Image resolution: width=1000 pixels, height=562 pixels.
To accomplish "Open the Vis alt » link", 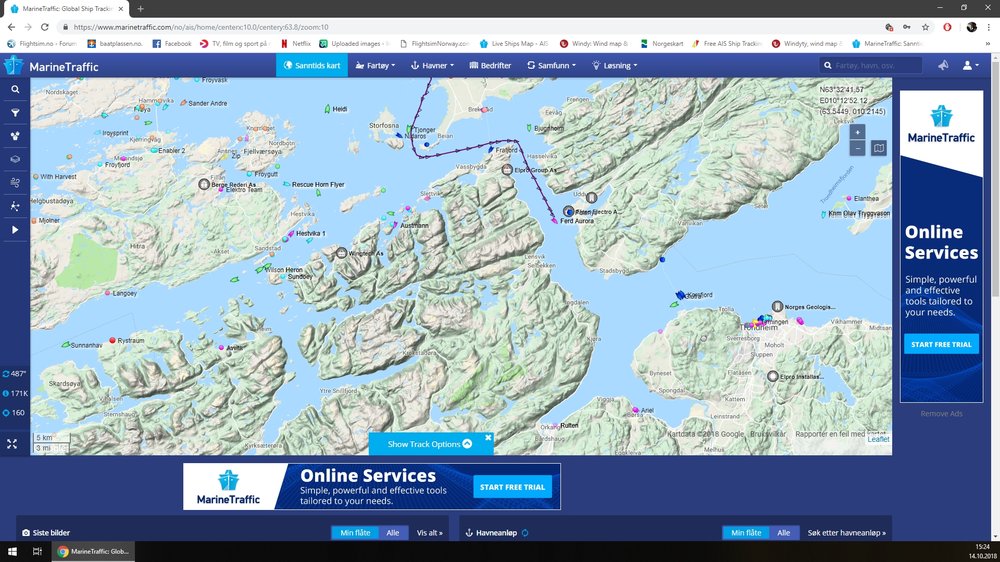I will pos(429,533).
